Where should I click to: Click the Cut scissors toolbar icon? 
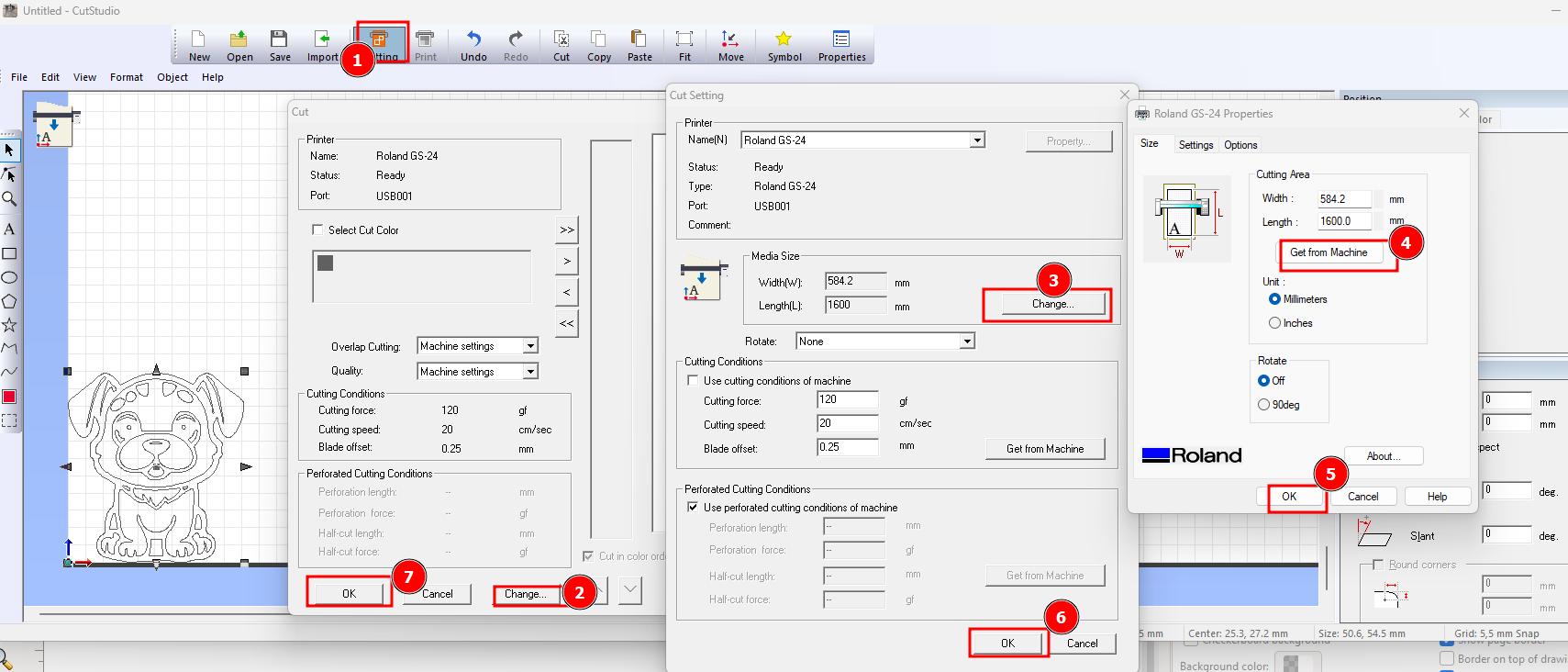point(562,45)
